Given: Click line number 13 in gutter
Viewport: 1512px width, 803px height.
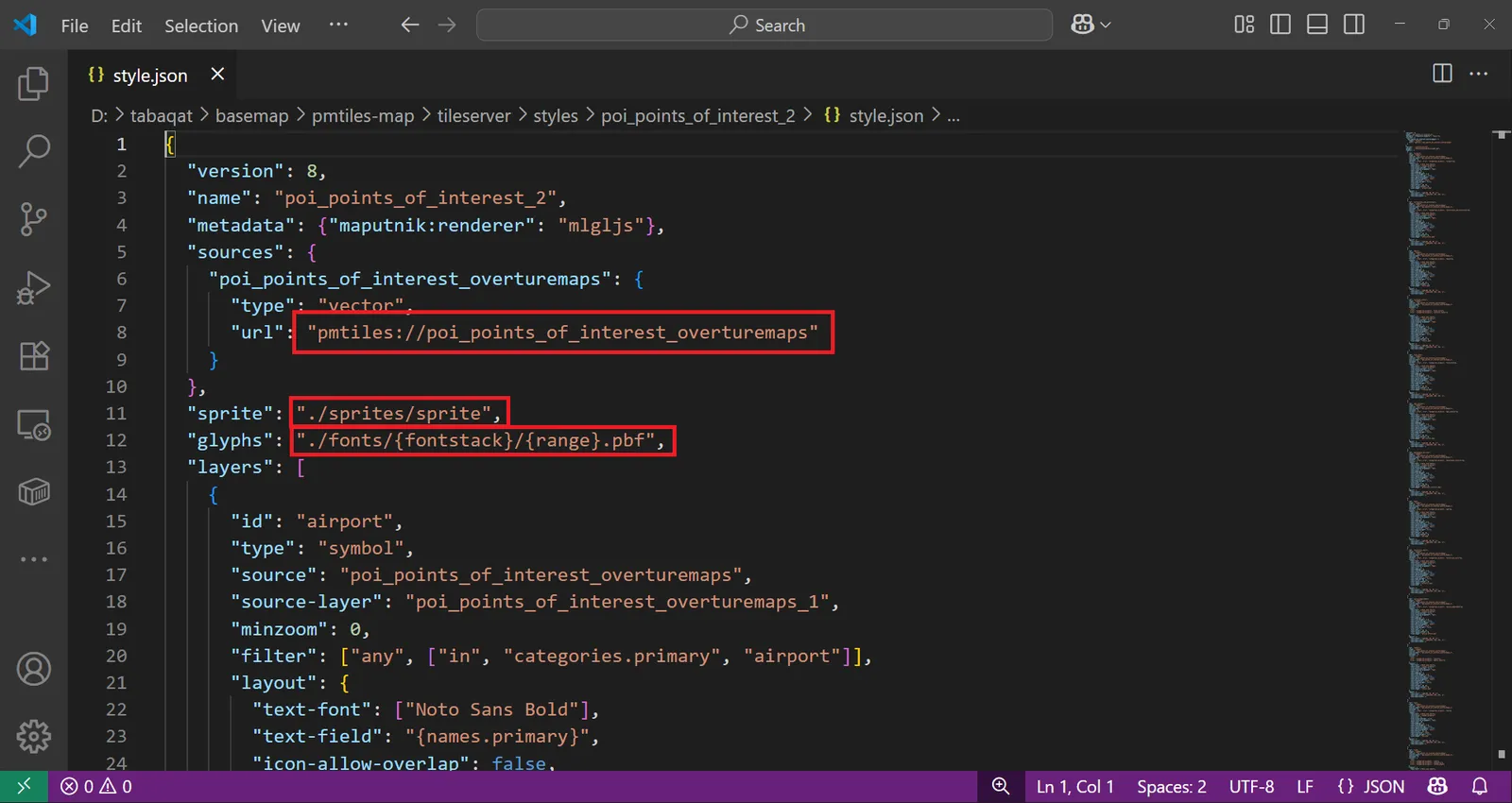Looking at the screenshot, I should click(x=115, y=467).
